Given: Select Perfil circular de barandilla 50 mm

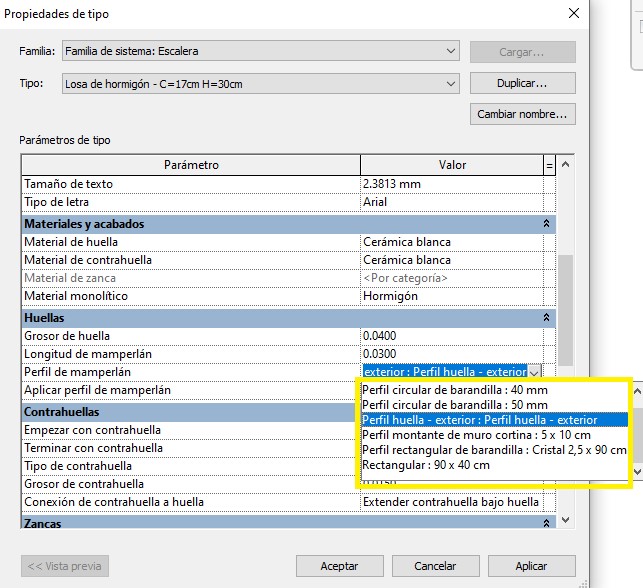Looking at the screenshot, I should click(455, 405).
